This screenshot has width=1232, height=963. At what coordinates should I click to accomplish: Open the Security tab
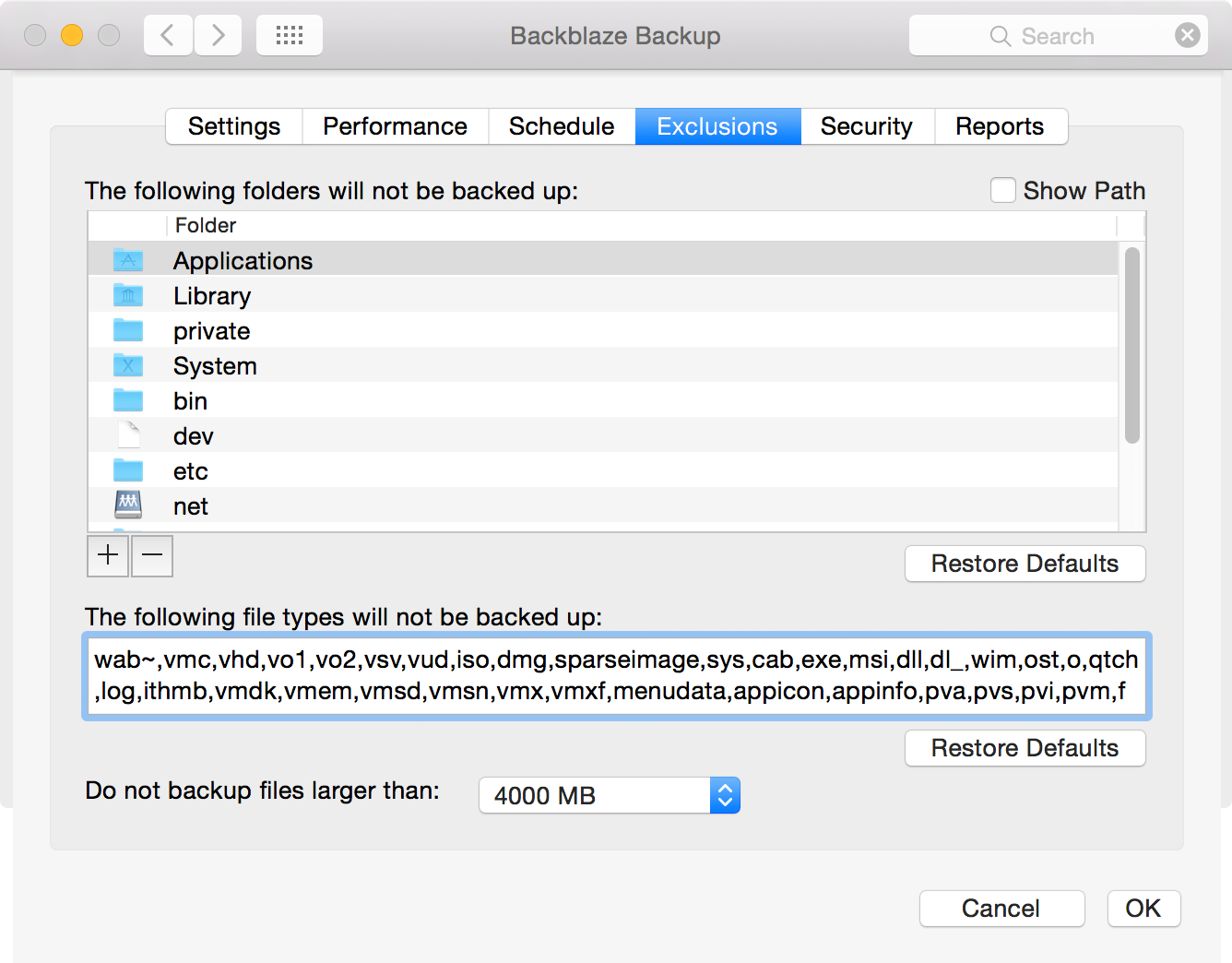click(866, 126)
